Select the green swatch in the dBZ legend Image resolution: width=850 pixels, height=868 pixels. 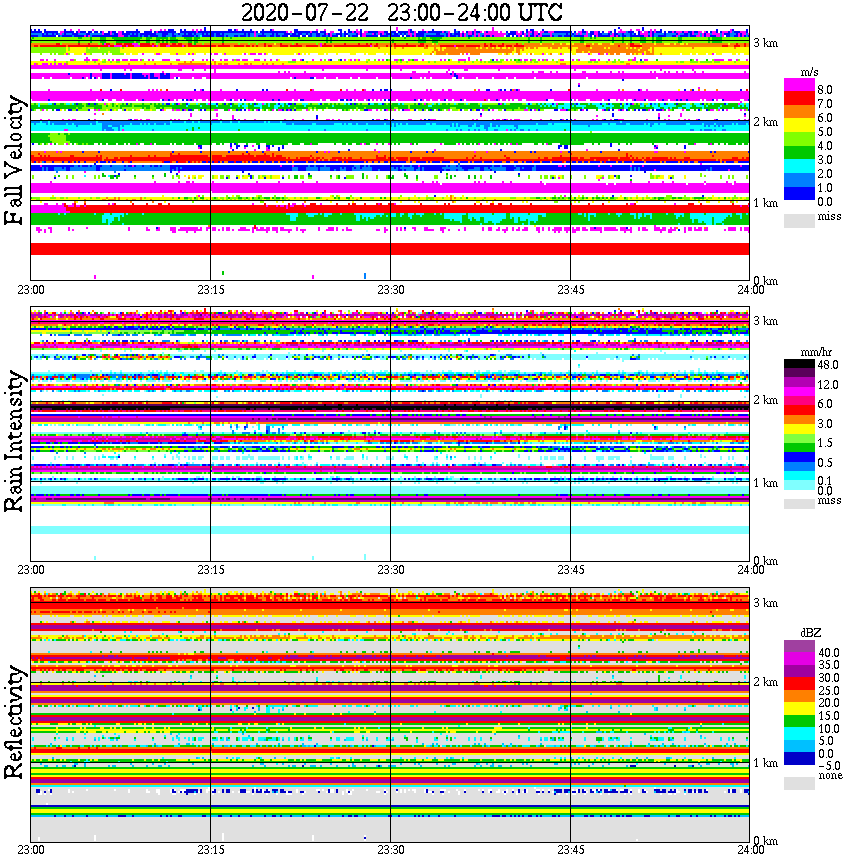(x=799, y=721)
